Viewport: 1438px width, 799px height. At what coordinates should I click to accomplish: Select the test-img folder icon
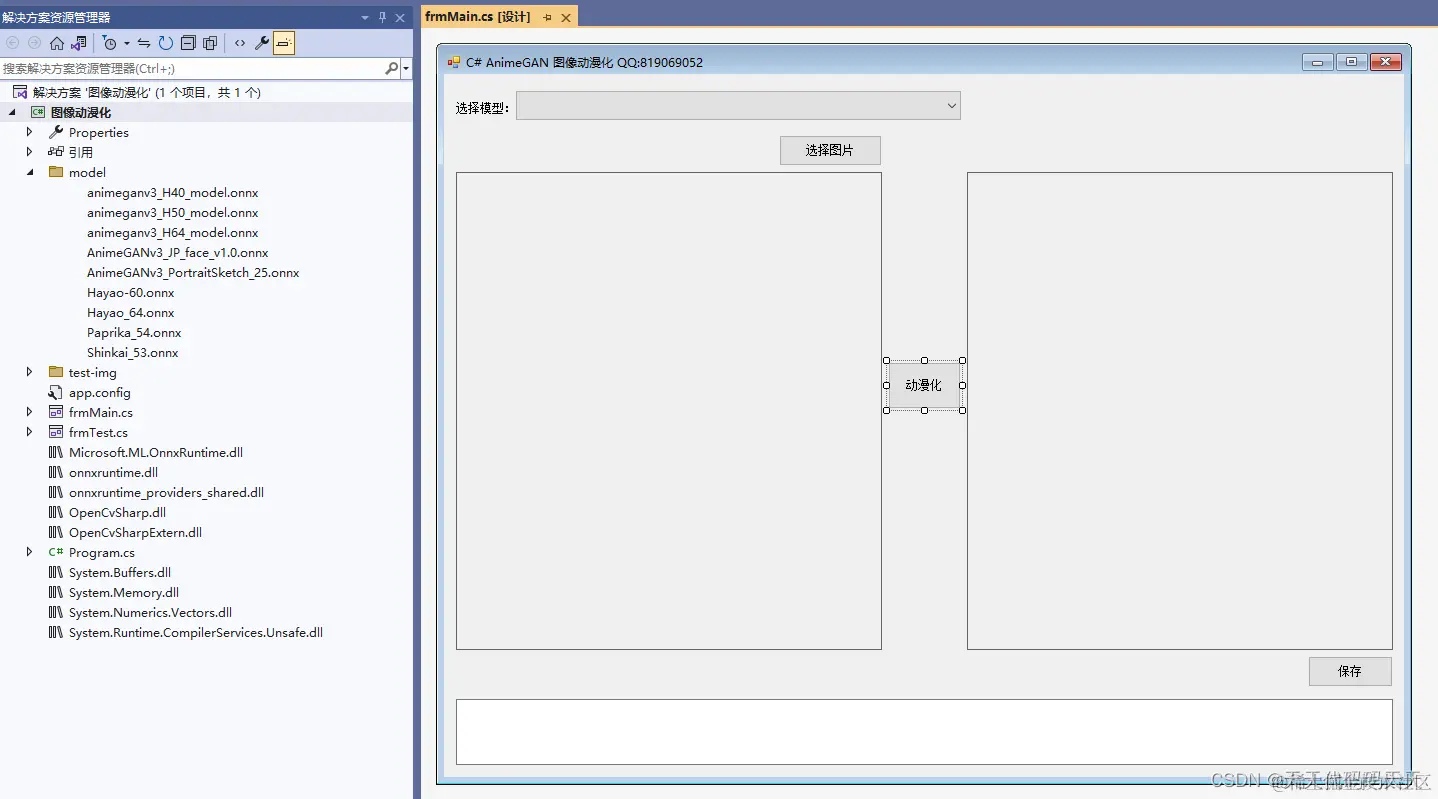point(56,372)
